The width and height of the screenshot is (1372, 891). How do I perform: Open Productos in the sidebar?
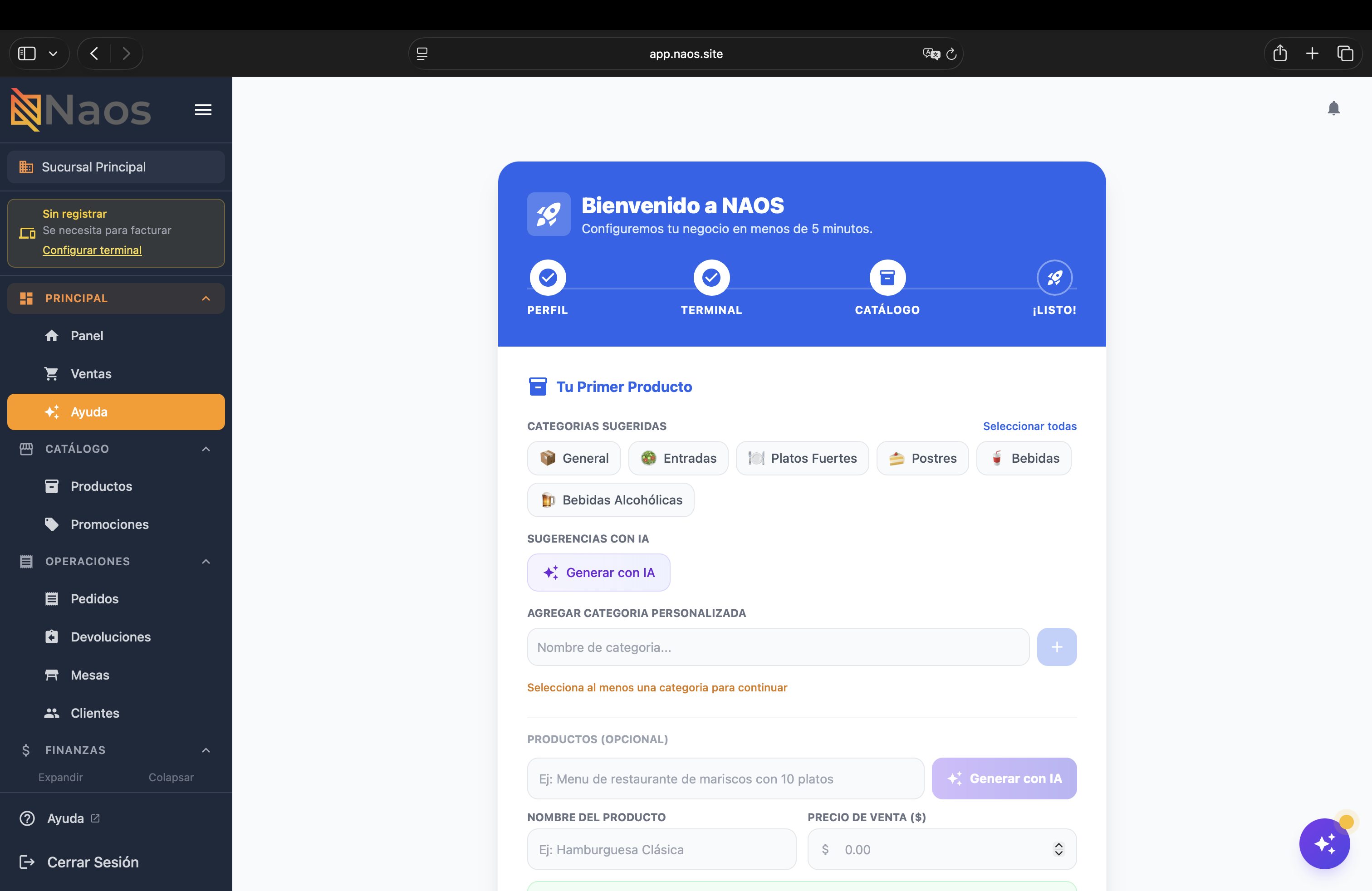116,486
